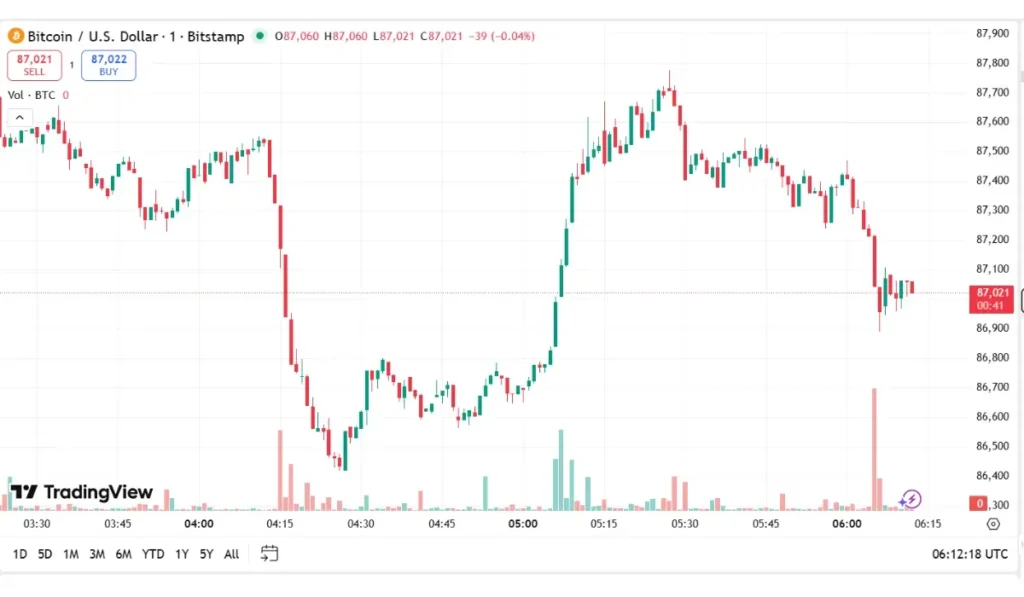This screenshot has width=1024, height=597.
Task: Click the Bitcoin currency logo icon
Action: [17, 35]
